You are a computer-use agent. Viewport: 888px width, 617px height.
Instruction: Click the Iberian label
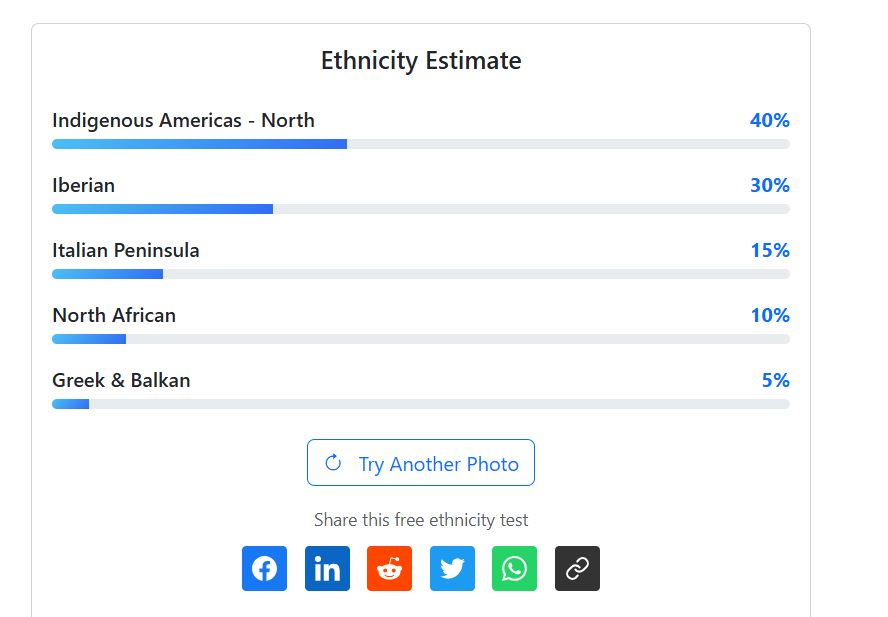(x=84, y=186)
